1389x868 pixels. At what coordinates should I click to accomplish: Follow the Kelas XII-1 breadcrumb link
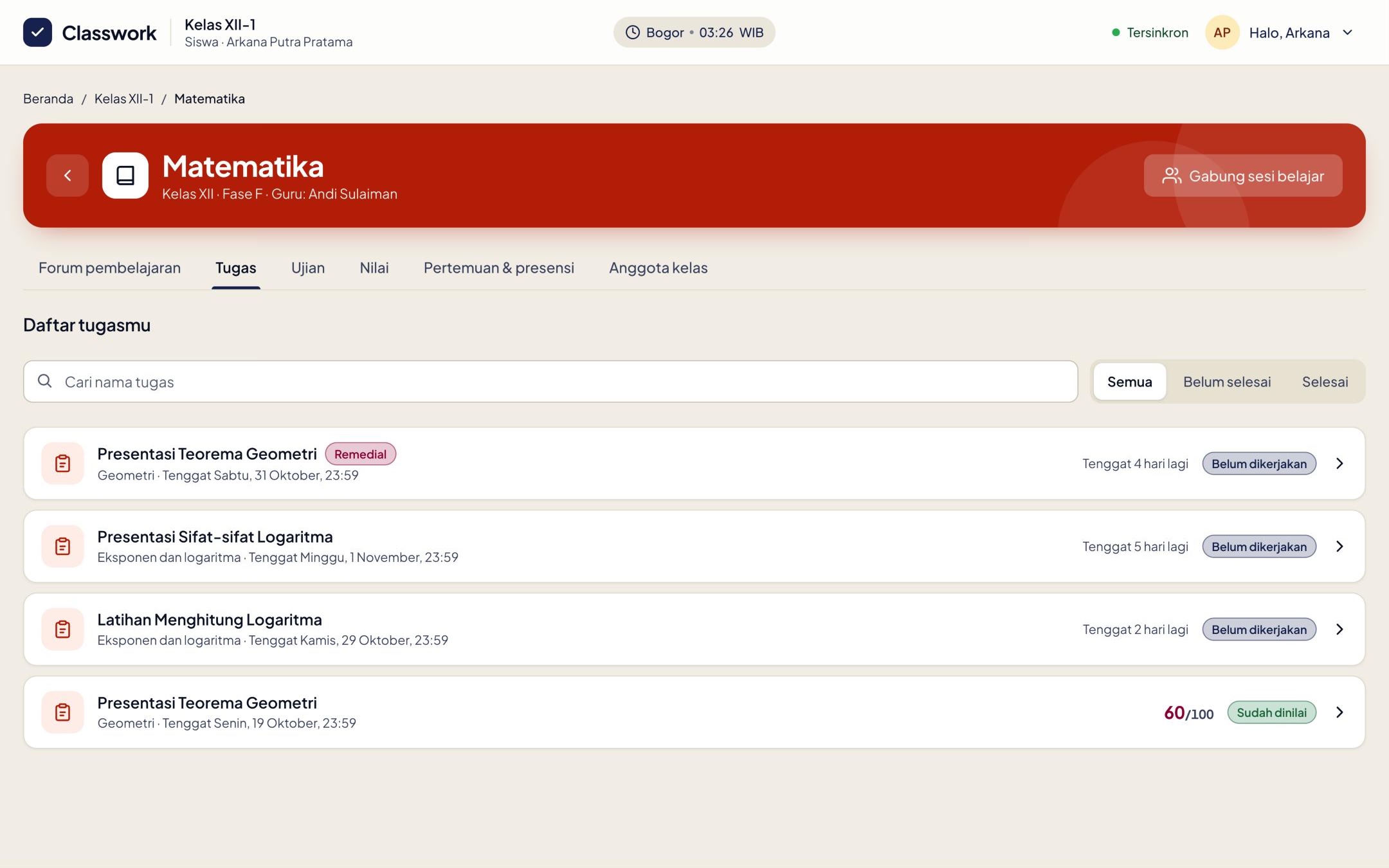[x=124, y=98]
